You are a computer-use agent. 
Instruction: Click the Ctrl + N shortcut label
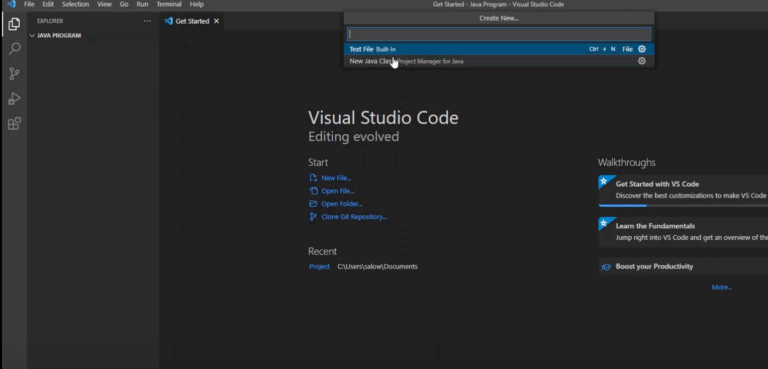coord(602,49)
